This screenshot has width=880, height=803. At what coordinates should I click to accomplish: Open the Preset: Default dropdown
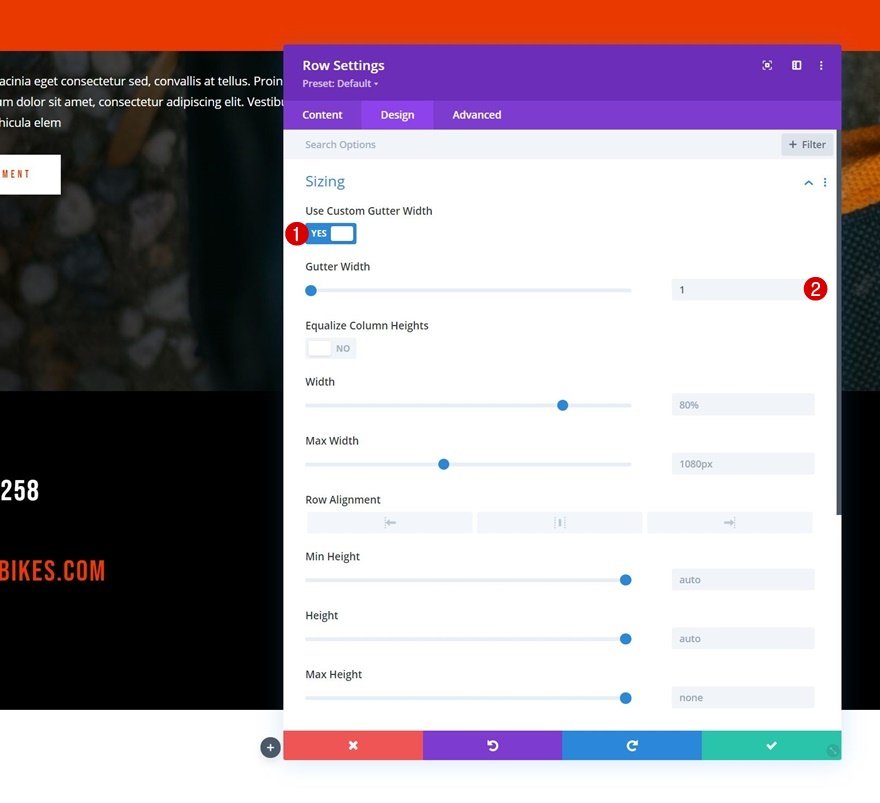coord(340,84)
